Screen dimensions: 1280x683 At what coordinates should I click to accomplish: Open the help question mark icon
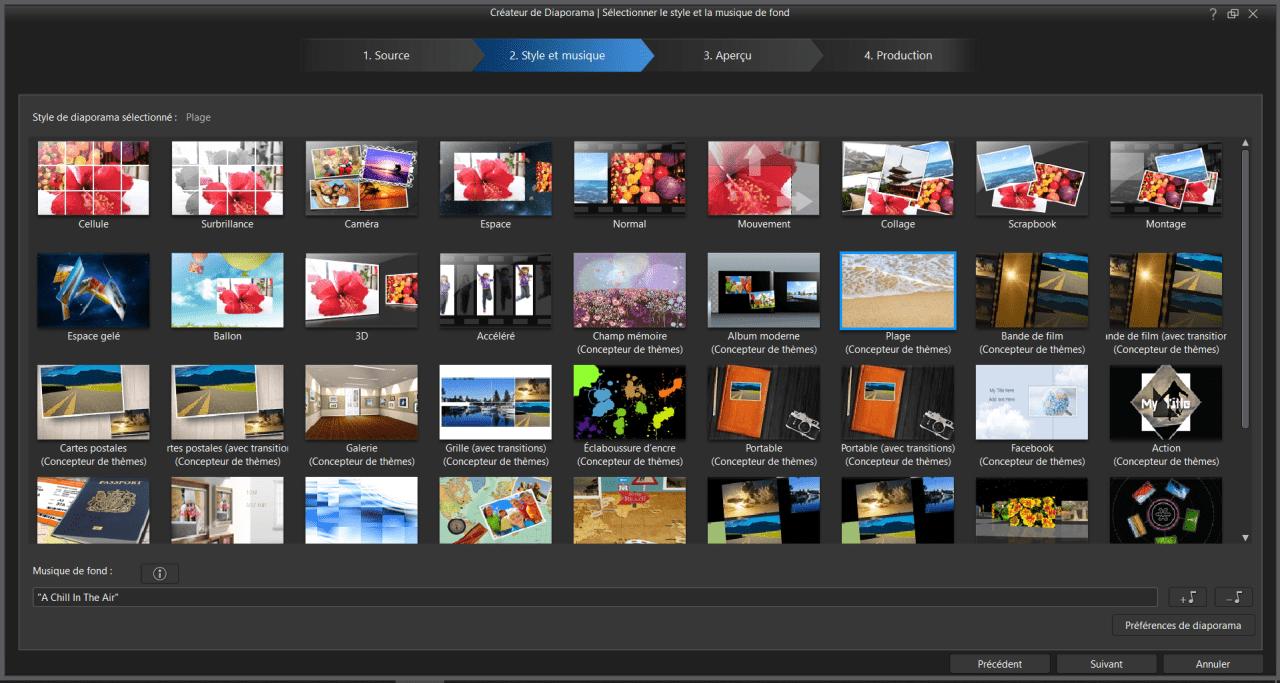pos(1213,13)
